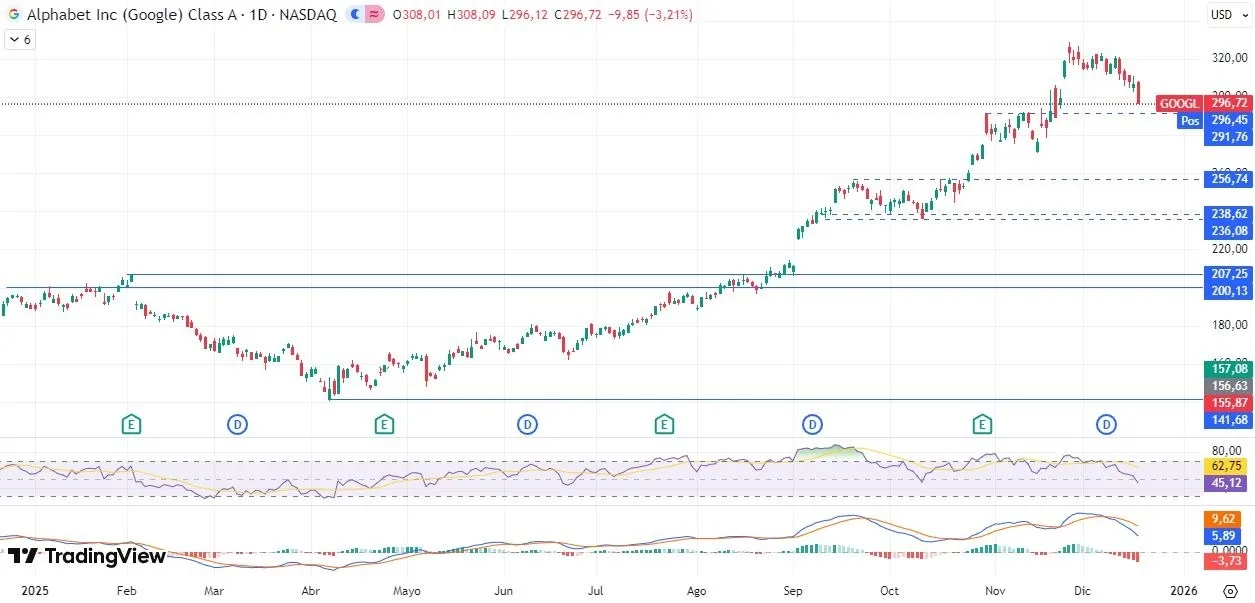Viewport: 1255px width, 603px height.
Task: Click the earnings marker in late July
Action: 664,425
